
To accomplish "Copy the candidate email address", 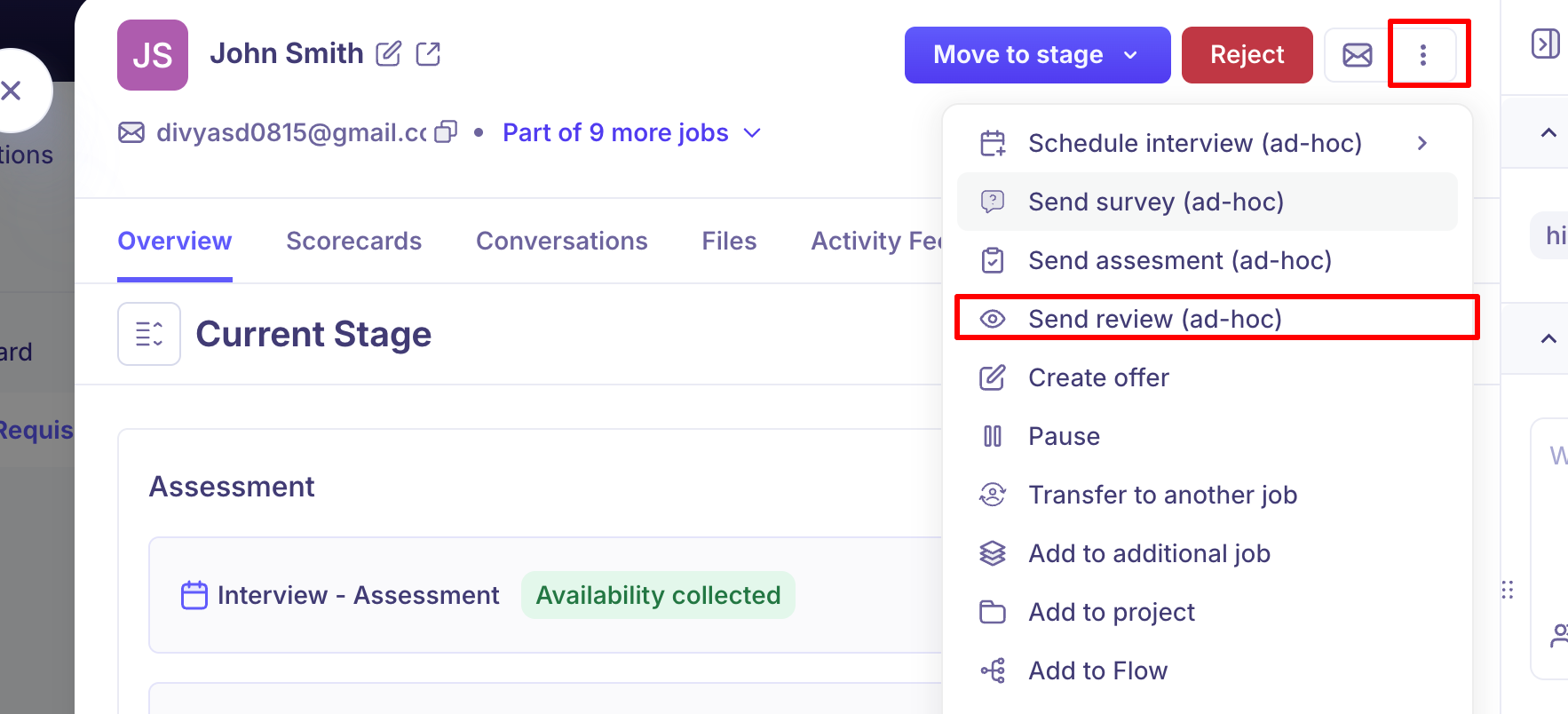I will pyautogui.click(x=446, y=132).
